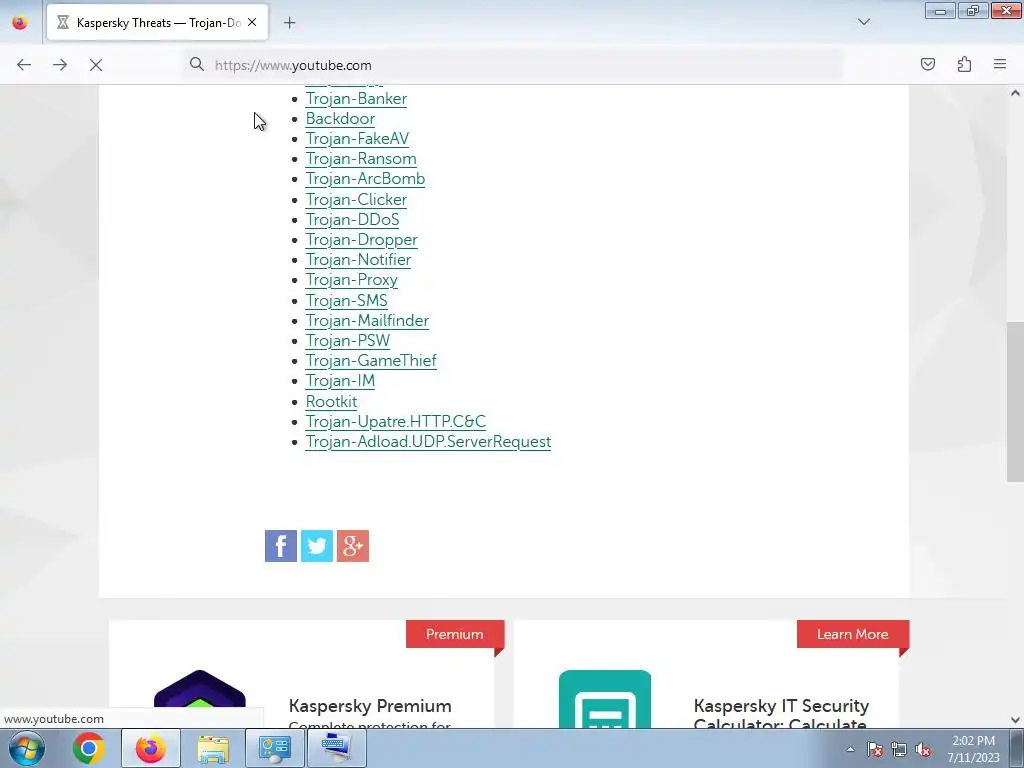This screenshot has width=1024, height=768.
Task: Launch Google Chrome from taskbar
Action: [89, 748]
